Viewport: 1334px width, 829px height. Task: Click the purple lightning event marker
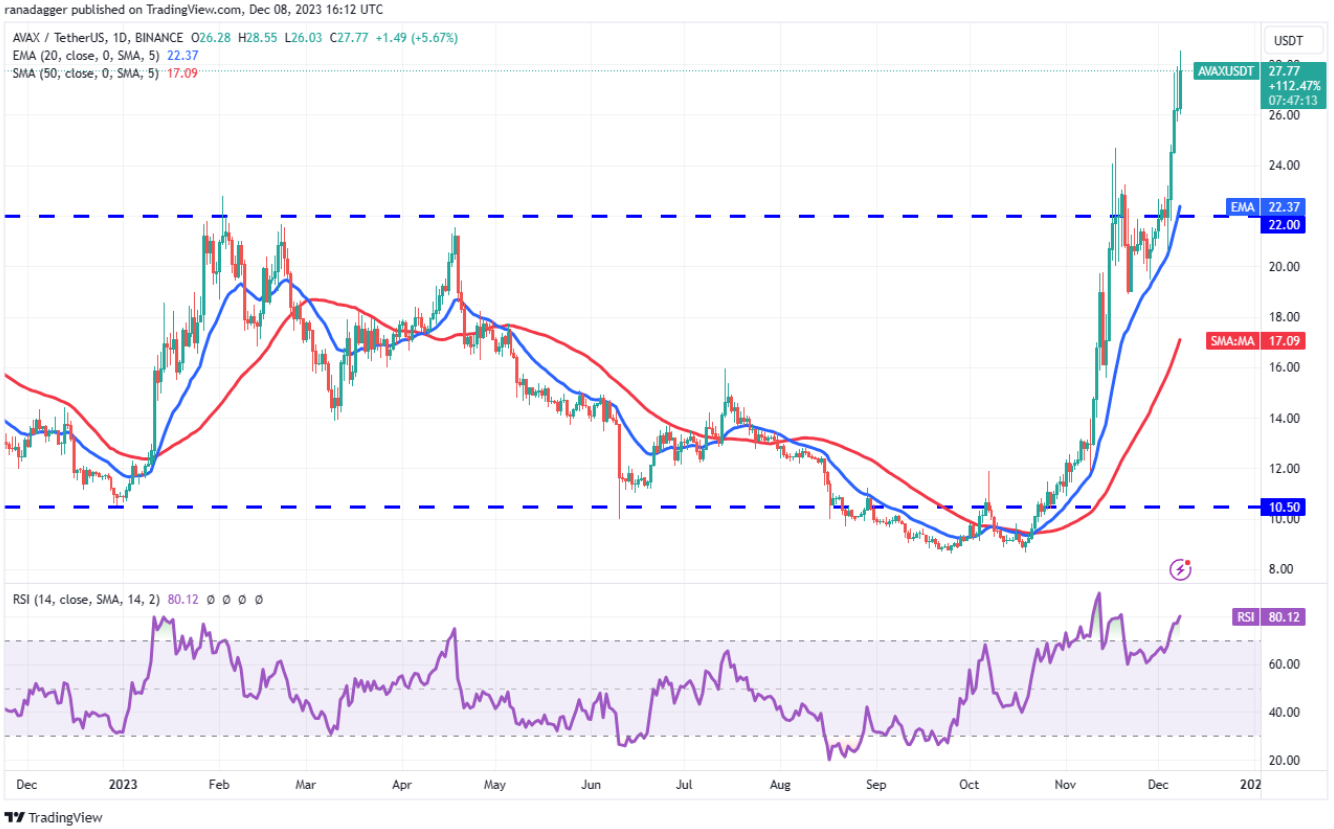[x=1181, y=570]
